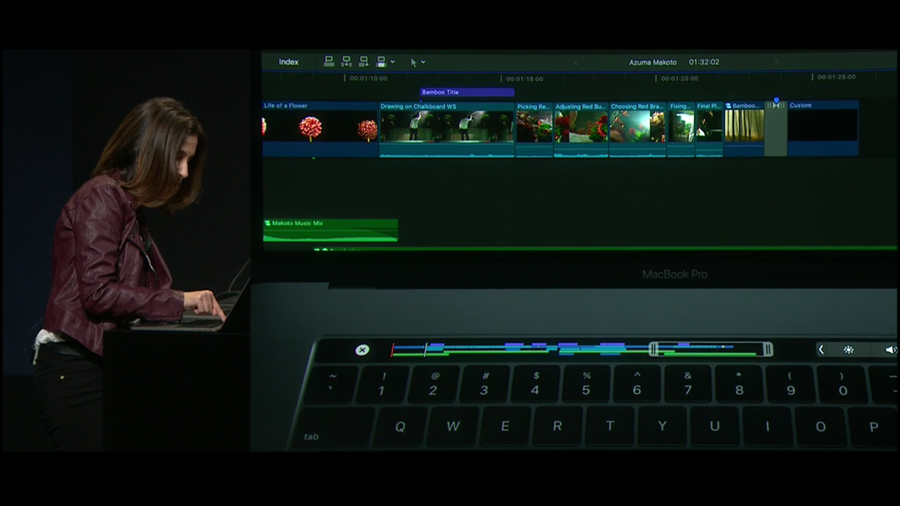Select the Makoto Music Mix audio clip
This screenshot has width=900, height=506.
(330, 230)
